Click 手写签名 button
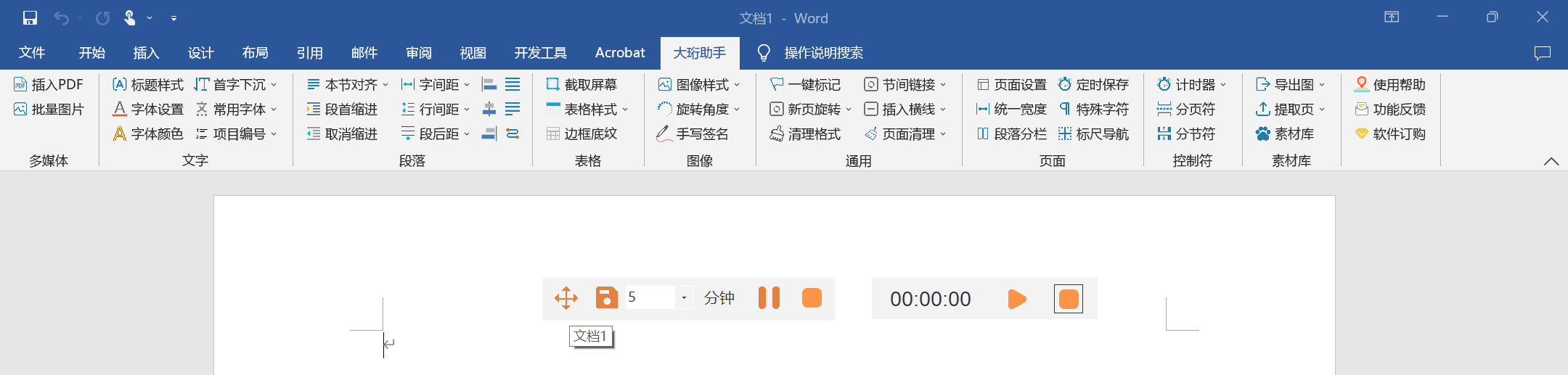1568x375 pixels. point(693,134)
